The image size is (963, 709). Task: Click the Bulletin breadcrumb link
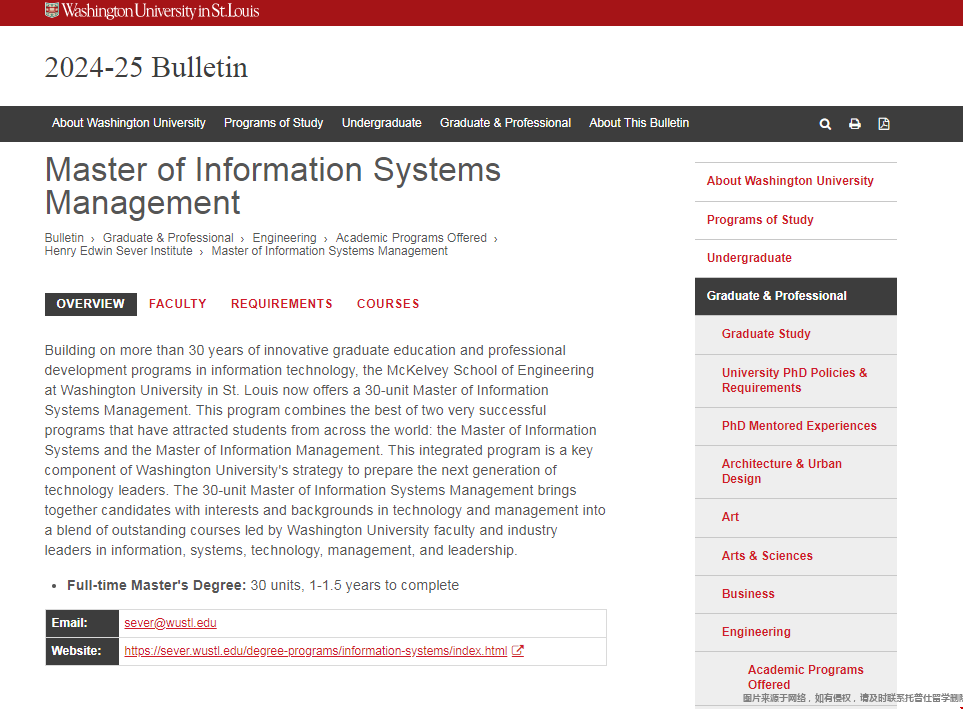click(x=64, y=238)
